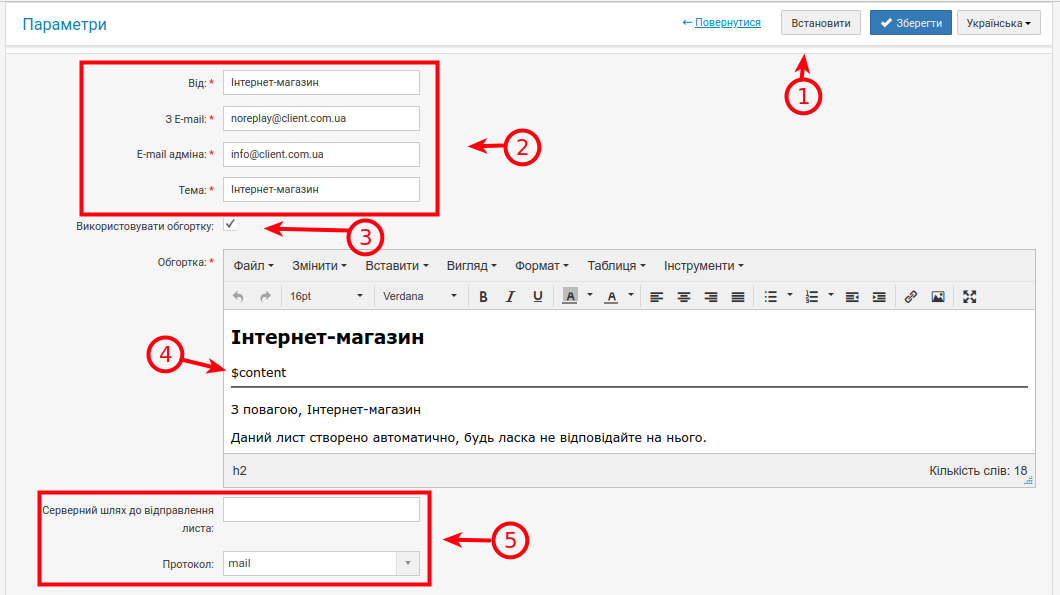Open numbered list style options
This screenshot has width=1060, height=595.
tap(831, 295)
